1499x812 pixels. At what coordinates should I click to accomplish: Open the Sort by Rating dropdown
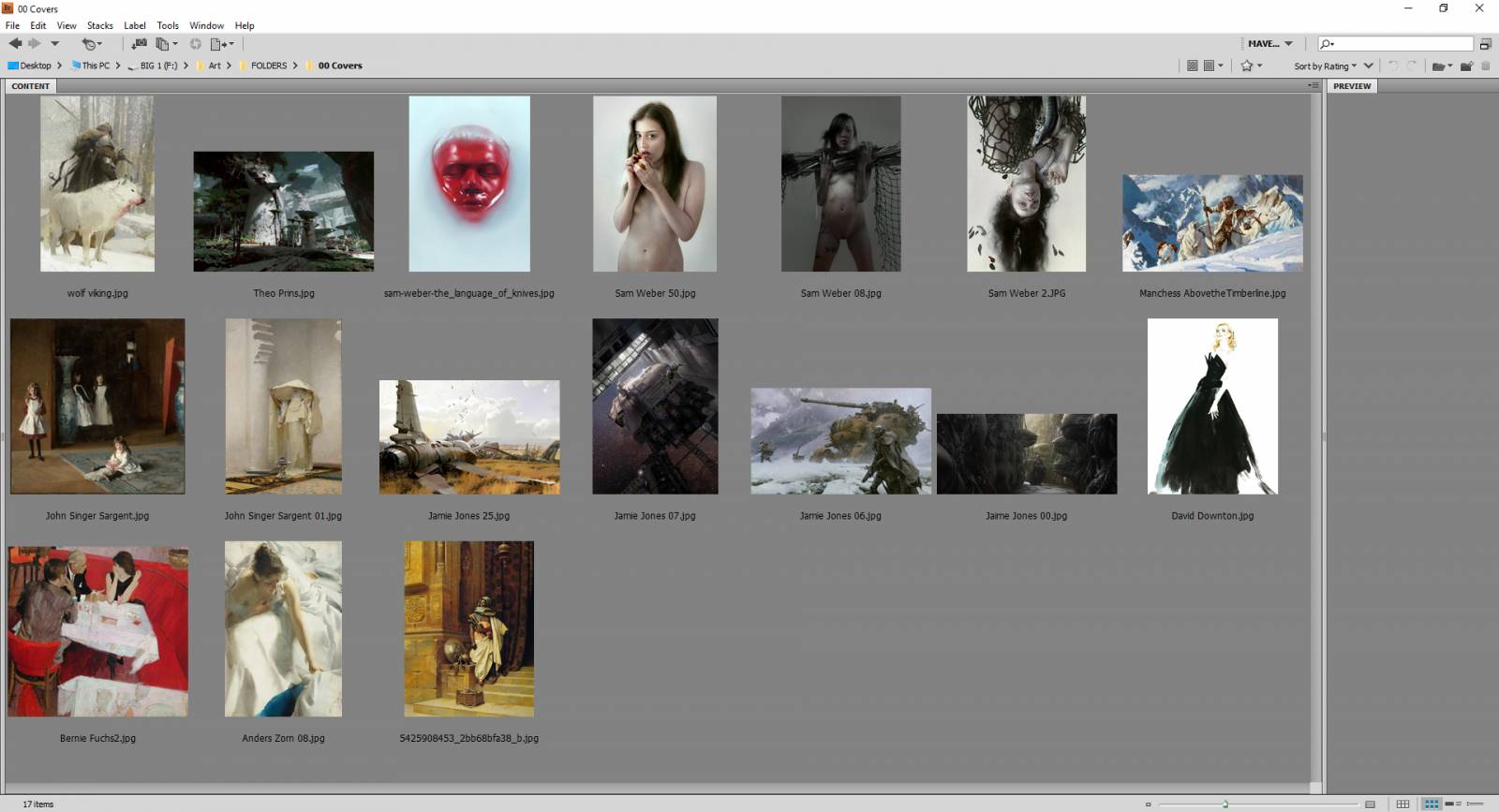[x=1325, y=66]
